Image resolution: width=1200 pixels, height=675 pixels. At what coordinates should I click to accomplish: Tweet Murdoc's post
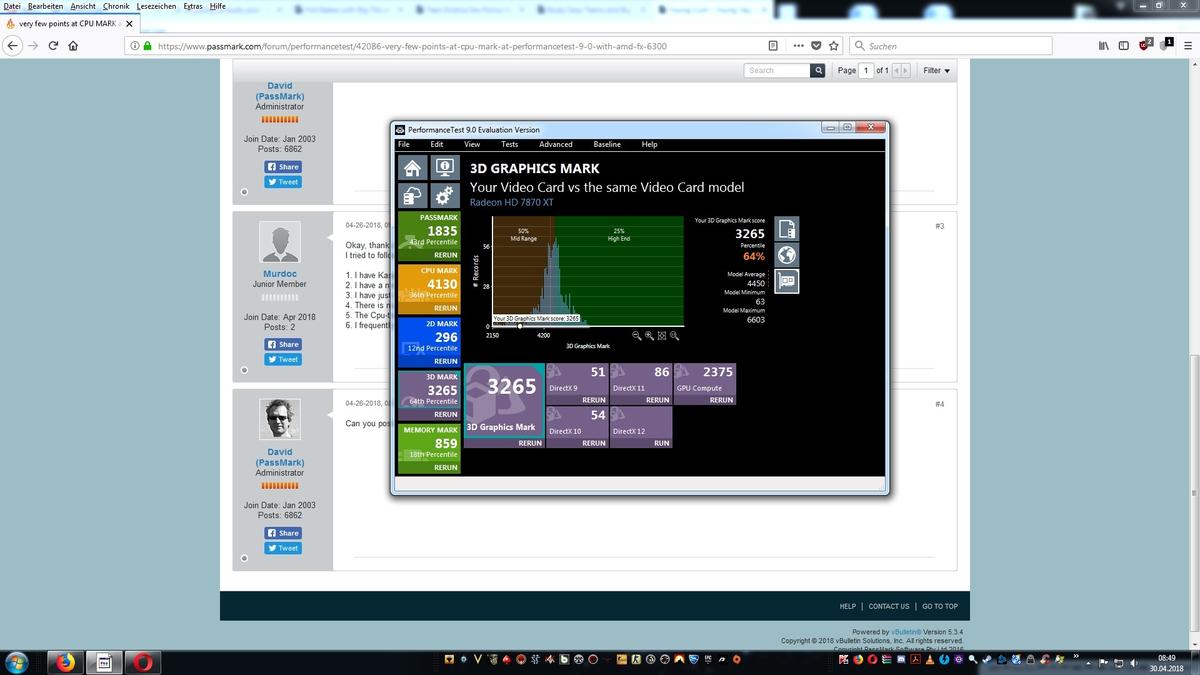283,359
